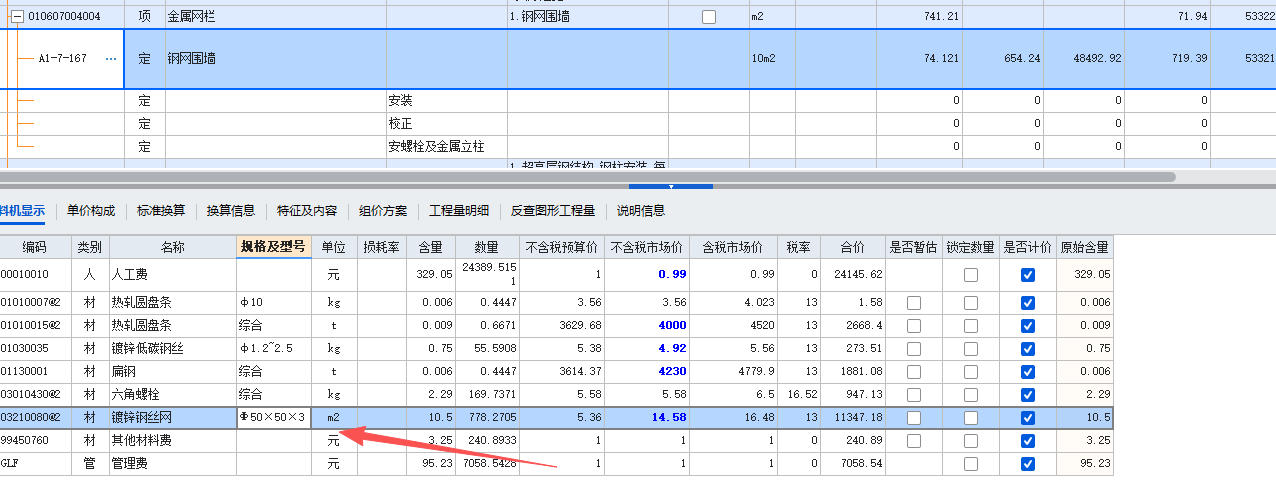1276x486 pixels.
Task: Uncheck 是否计价 for 六角螺栓 row
Action: (1028, 394)
